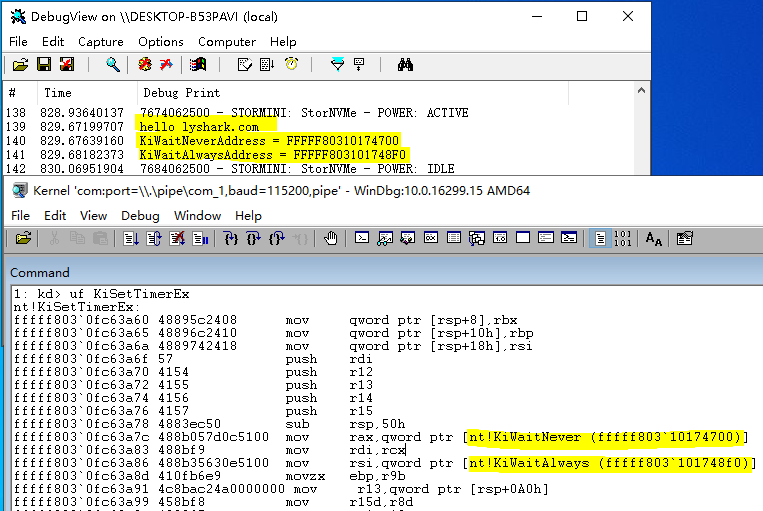Open WinDbg Window menu
The image size is (763, 511).
[198, 216]
